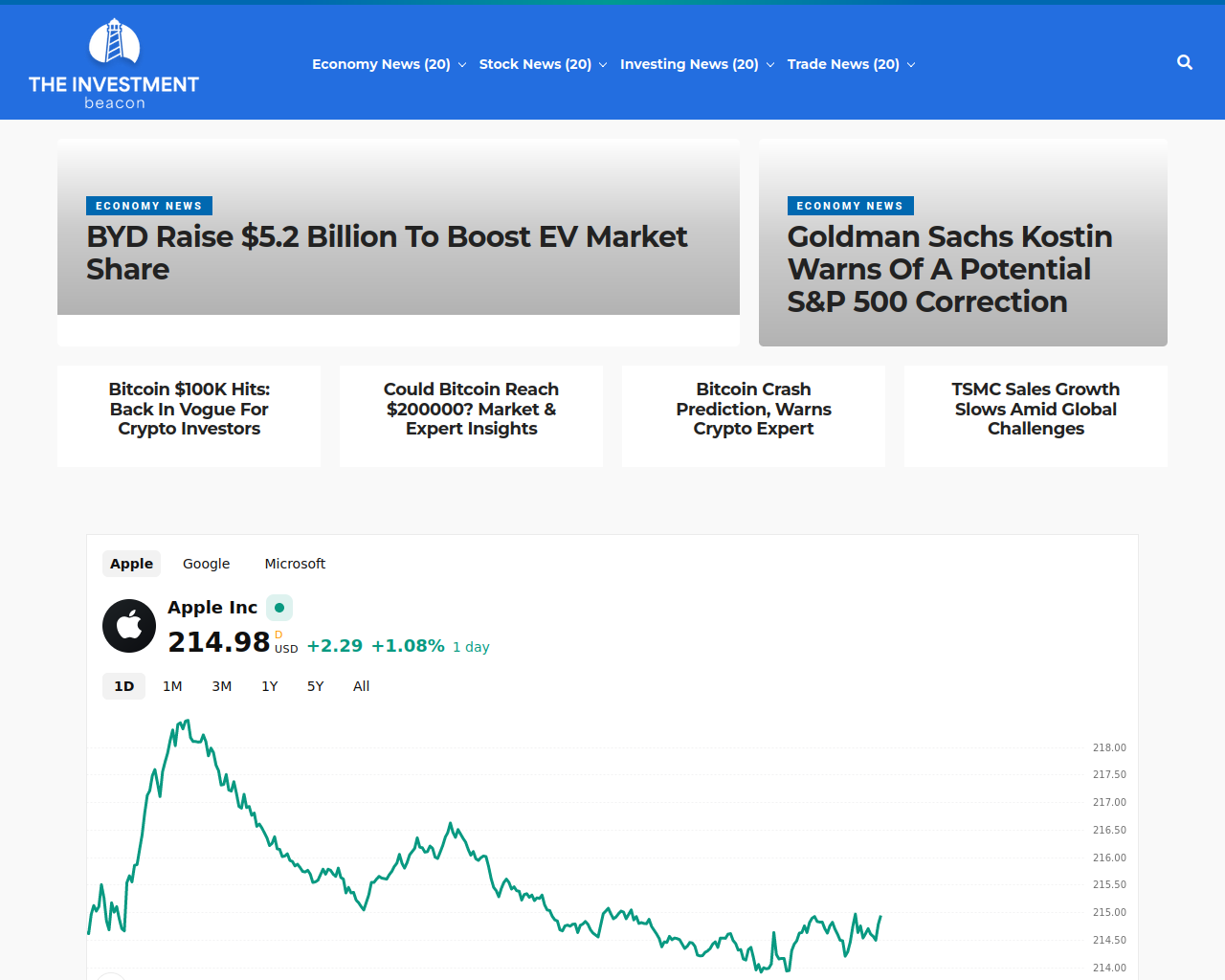This screenshot has width=1225, height=980.
Task: Select the All chart range
Action: click(361, 686)
